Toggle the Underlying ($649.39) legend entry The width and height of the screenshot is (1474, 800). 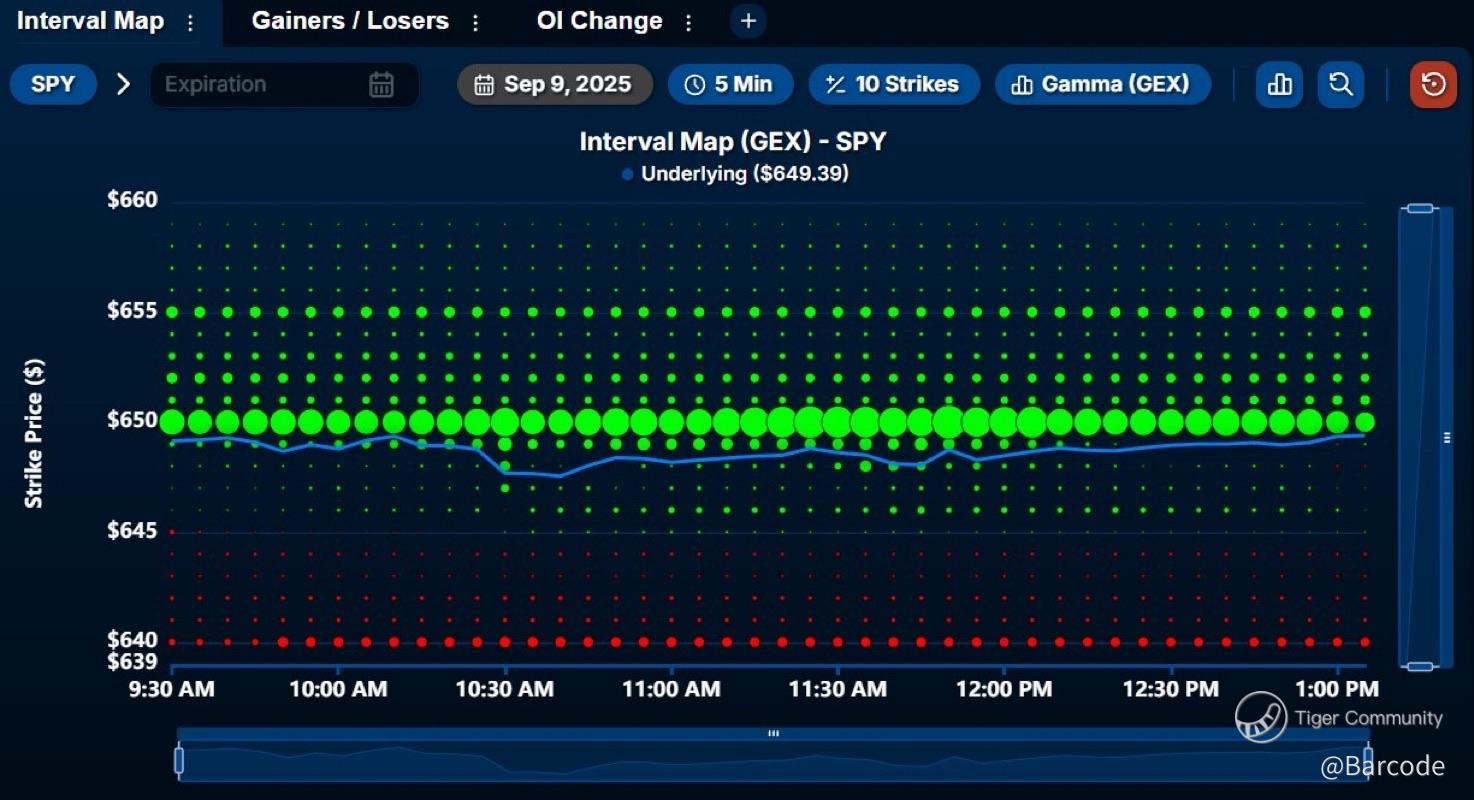[x=735, y=174]
